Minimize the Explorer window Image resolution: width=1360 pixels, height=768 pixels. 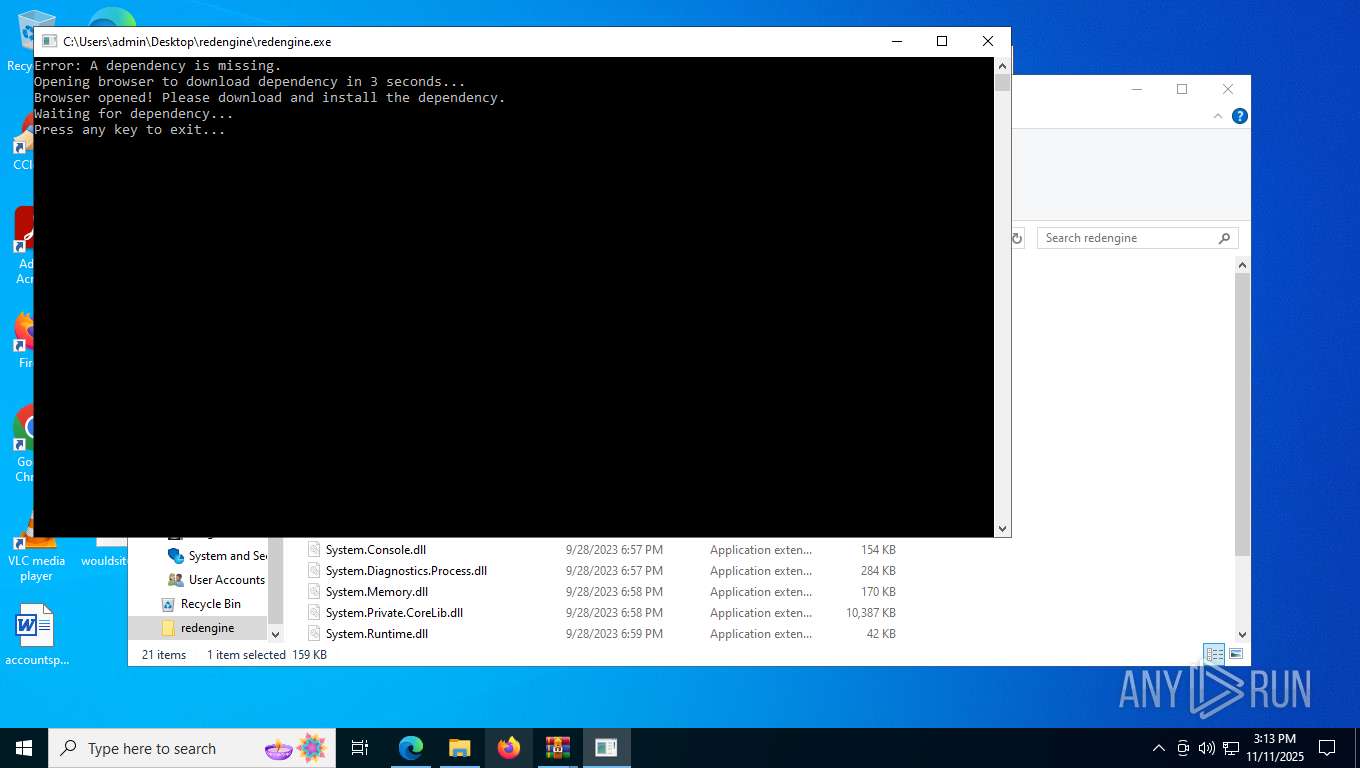(x=1137, y=89)
